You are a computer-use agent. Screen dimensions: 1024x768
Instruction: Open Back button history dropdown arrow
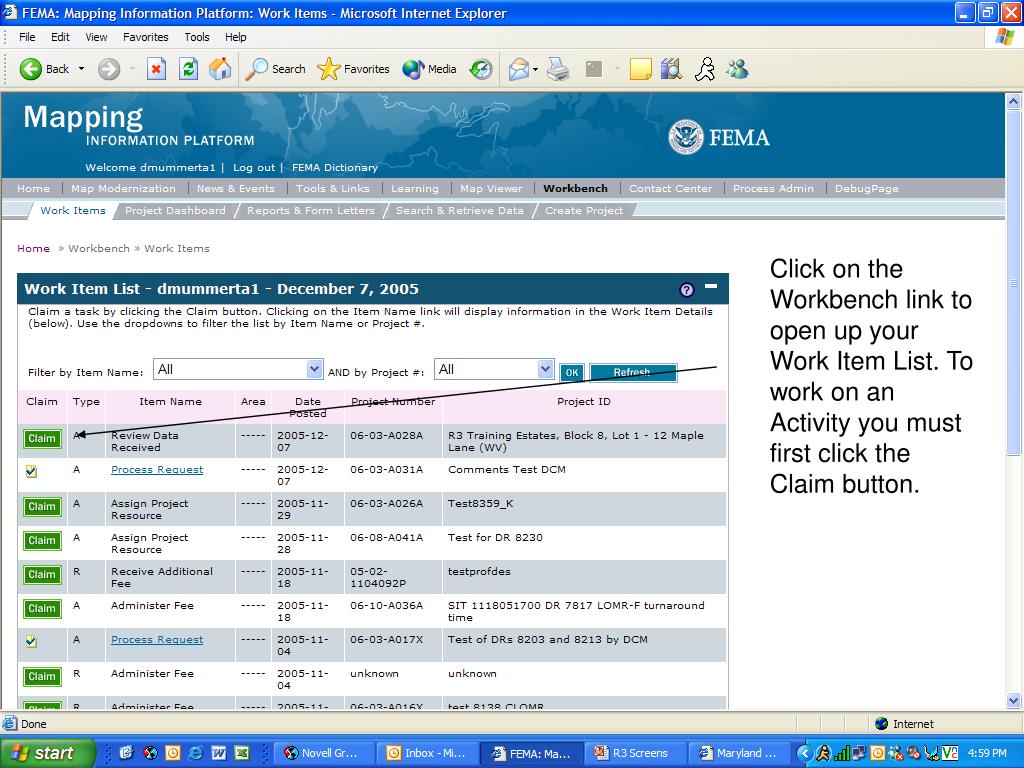click(81, 69)
